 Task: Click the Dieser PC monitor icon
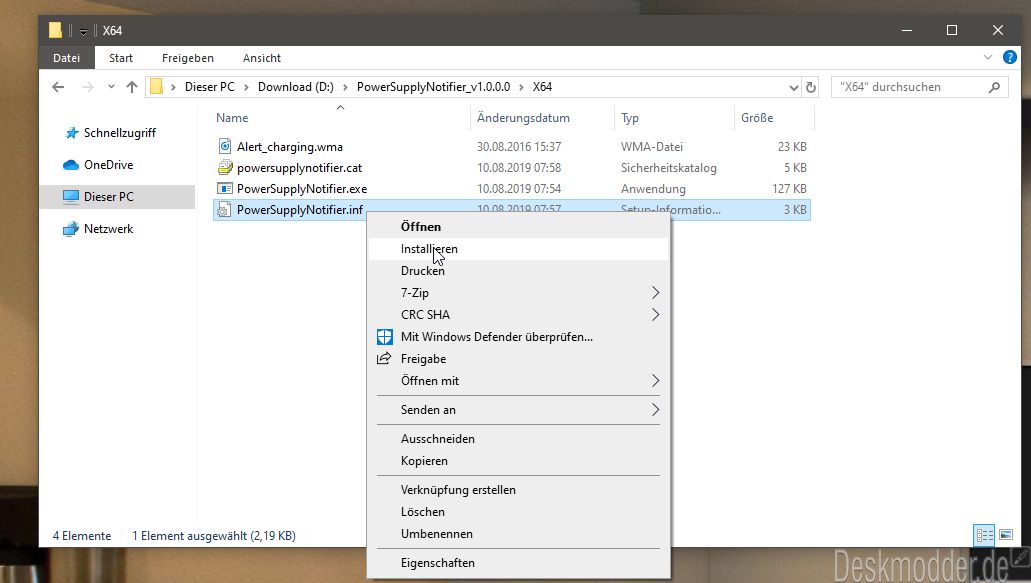click(71, 197)
